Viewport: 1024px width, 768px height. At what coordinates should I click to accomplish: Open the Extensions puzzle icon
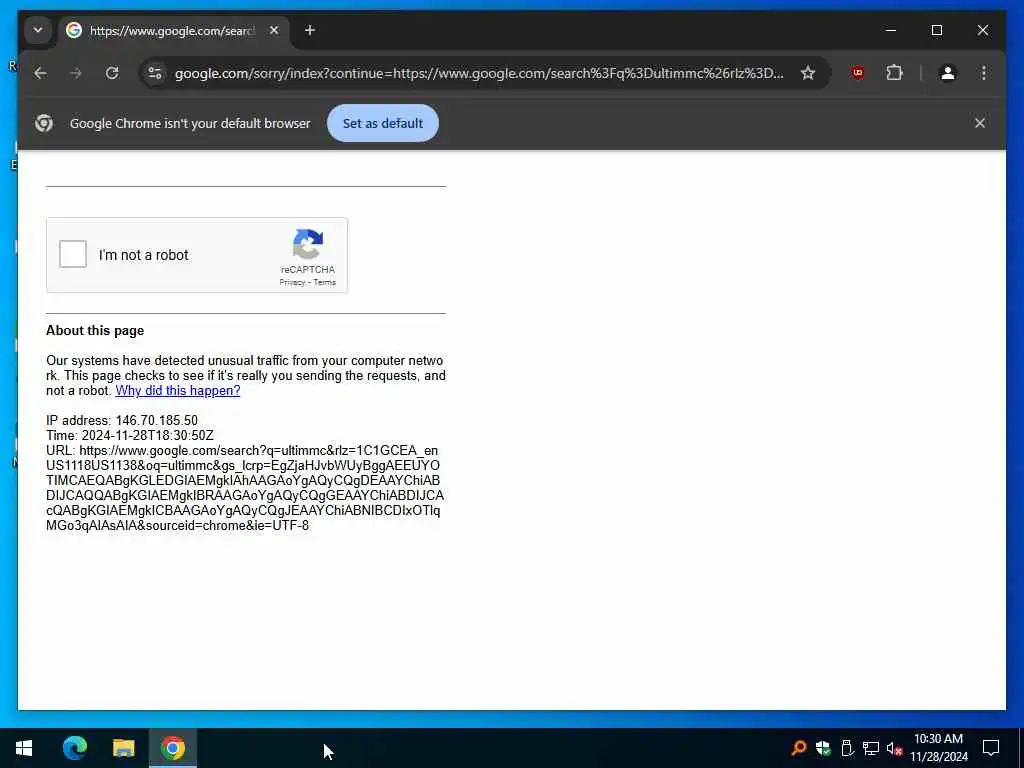click(x=894, y=73)
